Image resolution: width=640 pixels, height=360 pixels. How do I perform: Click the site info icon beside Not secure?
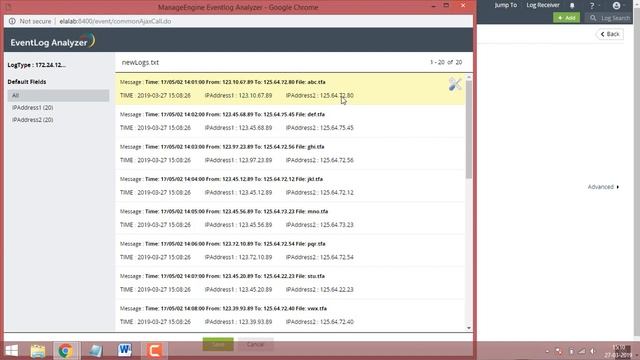pyautogui.click(x=12, y=21)
